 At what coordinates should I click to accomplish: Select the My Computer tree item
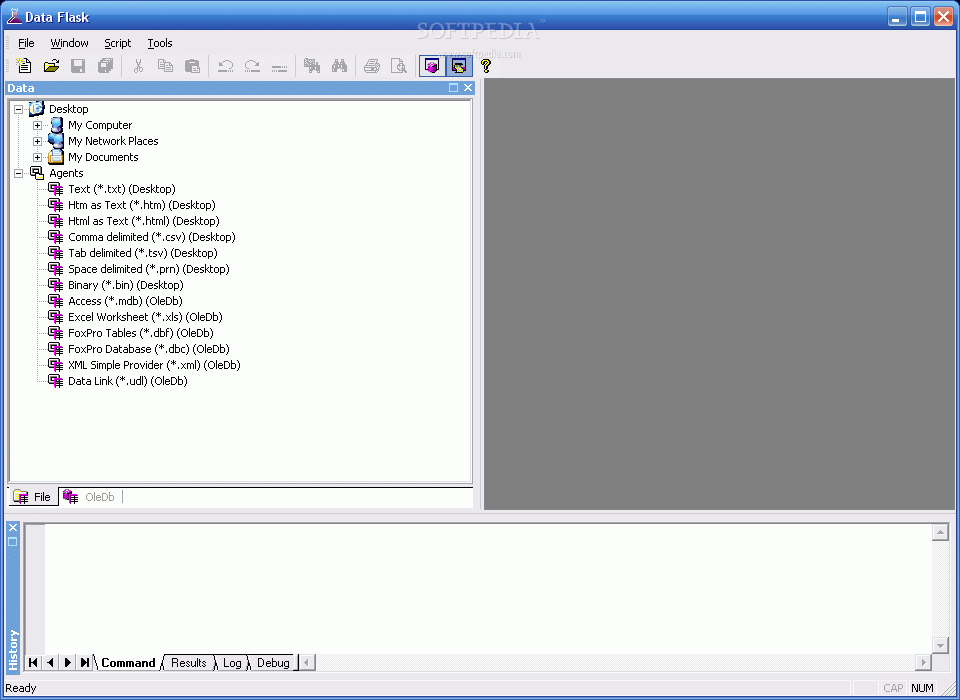100,125
